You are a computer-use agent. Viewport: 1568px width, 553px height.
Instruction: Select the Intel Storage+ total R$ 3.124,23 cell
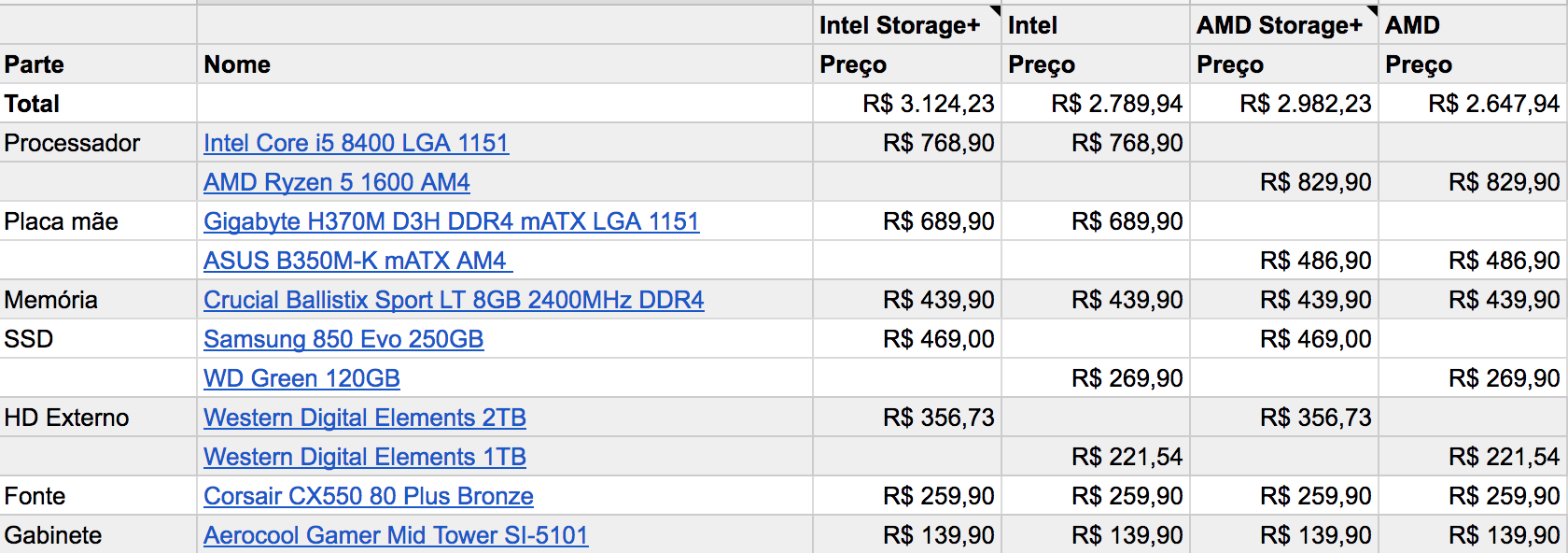coord(906,104)
